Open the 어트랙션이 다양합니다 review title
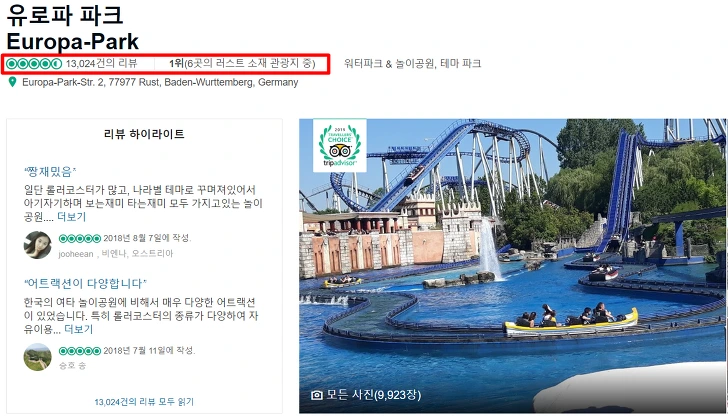This screenshot has height=418, width=728. tap(85, 283)
